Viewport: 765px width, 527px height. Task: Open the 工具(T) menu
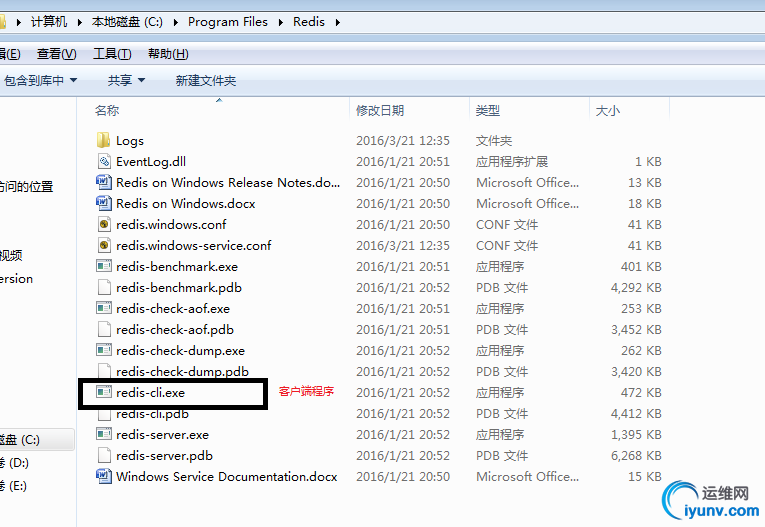click(112, 54)
